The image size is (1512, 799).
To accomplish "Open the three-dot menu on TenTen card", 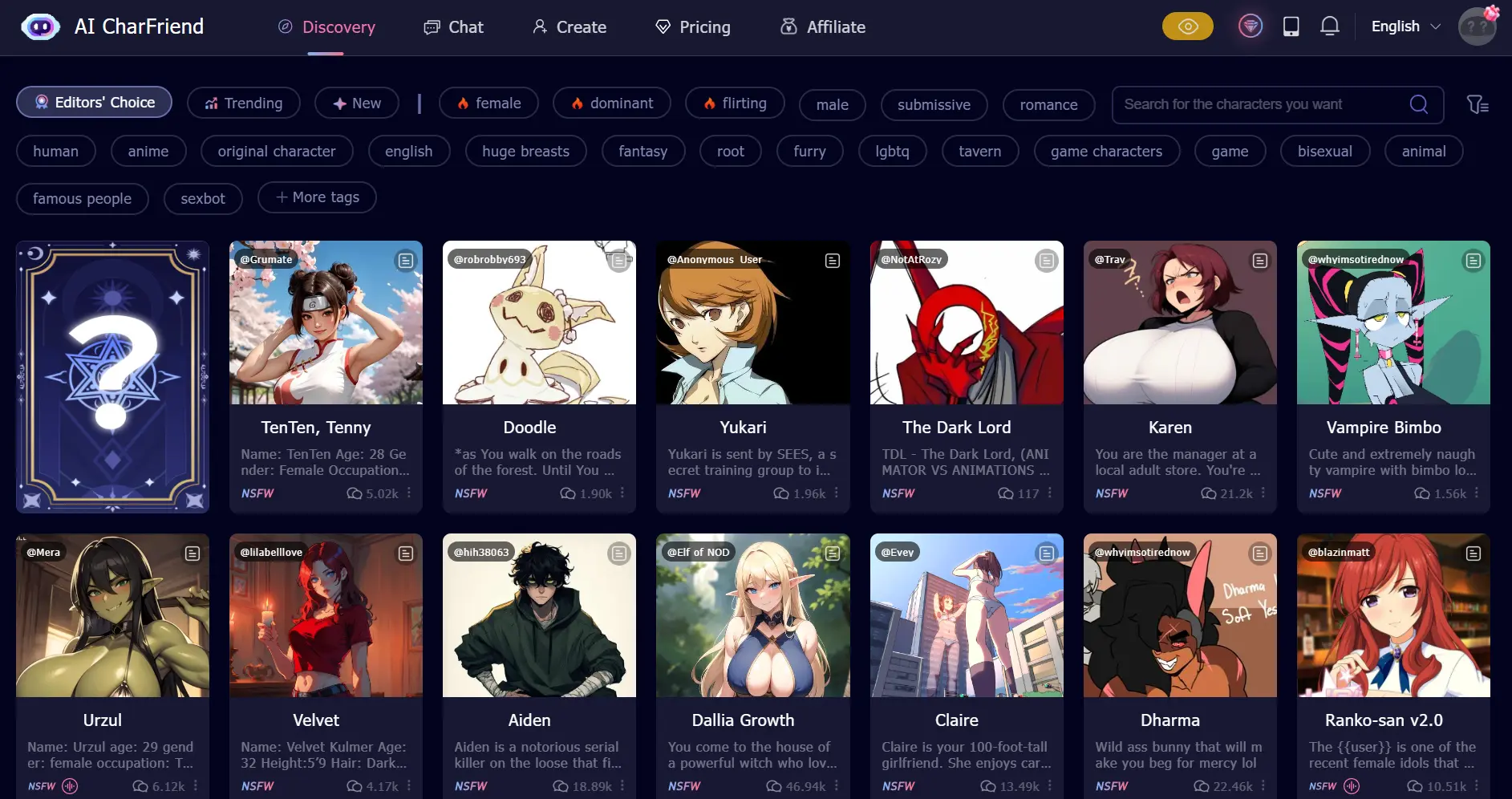I will tap(409, 493).
